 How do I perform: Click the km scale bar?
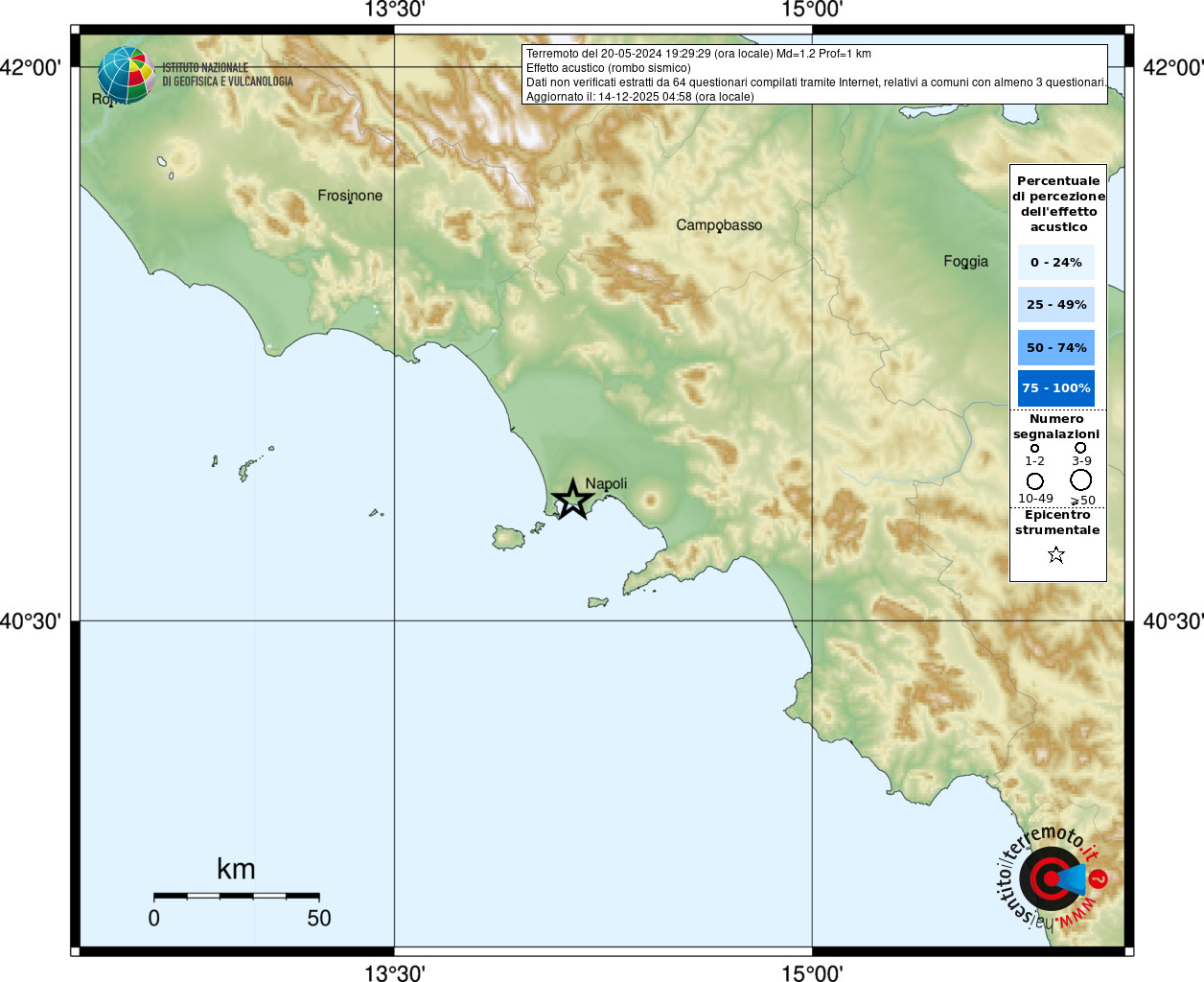point(236,896)
